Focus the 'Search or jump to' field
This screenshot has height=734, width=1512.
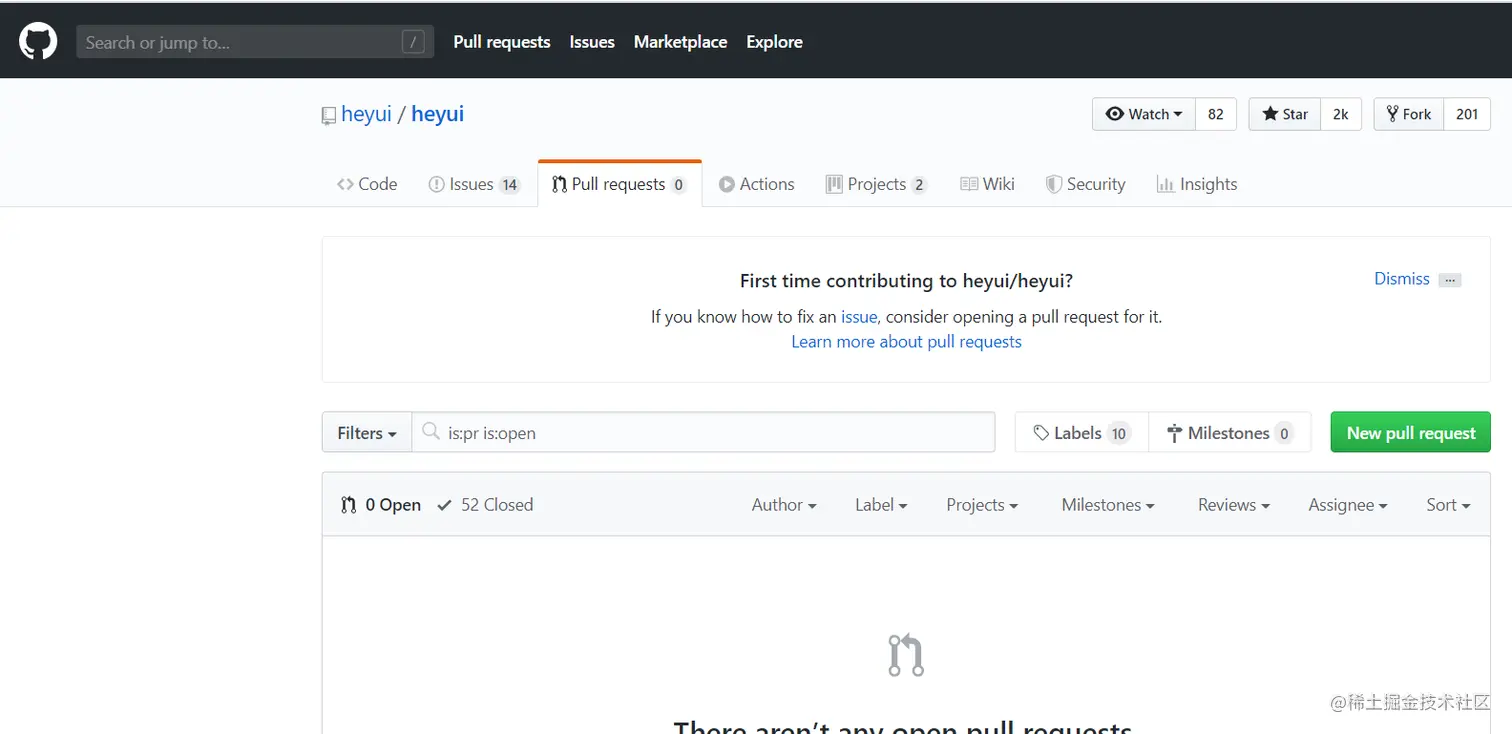255,42
